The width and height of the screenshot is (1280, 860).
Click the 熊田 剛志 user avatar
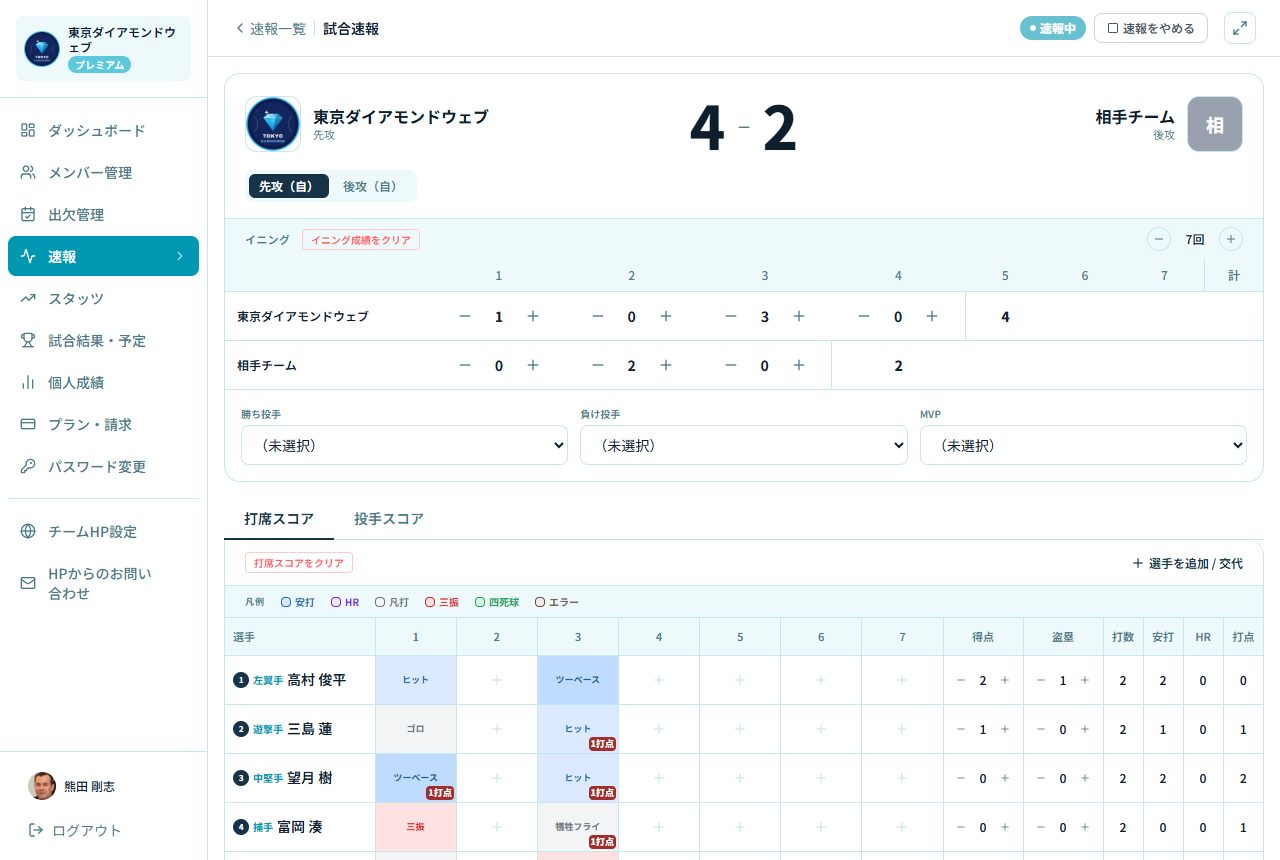42,786
